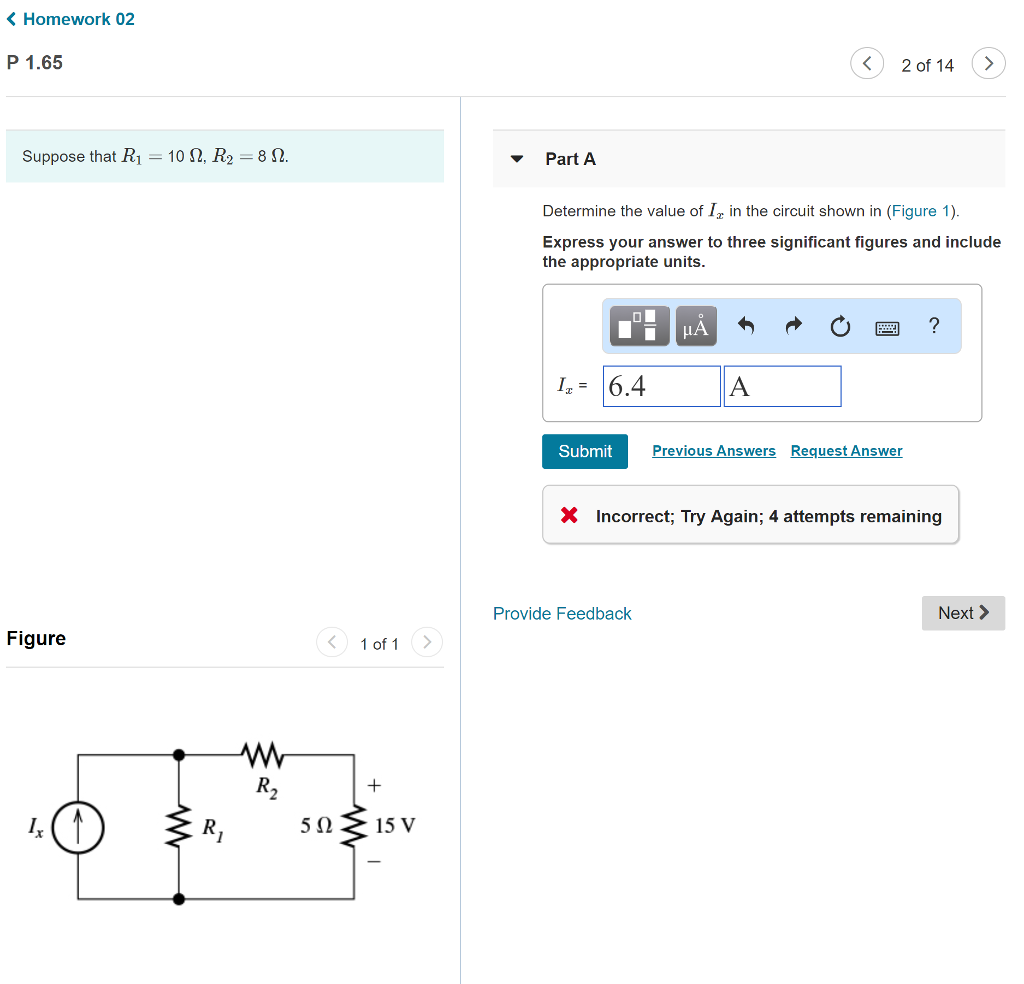Show next figure arrow
This screenshot has height=984, width=1024.
[x=426, y=643]
